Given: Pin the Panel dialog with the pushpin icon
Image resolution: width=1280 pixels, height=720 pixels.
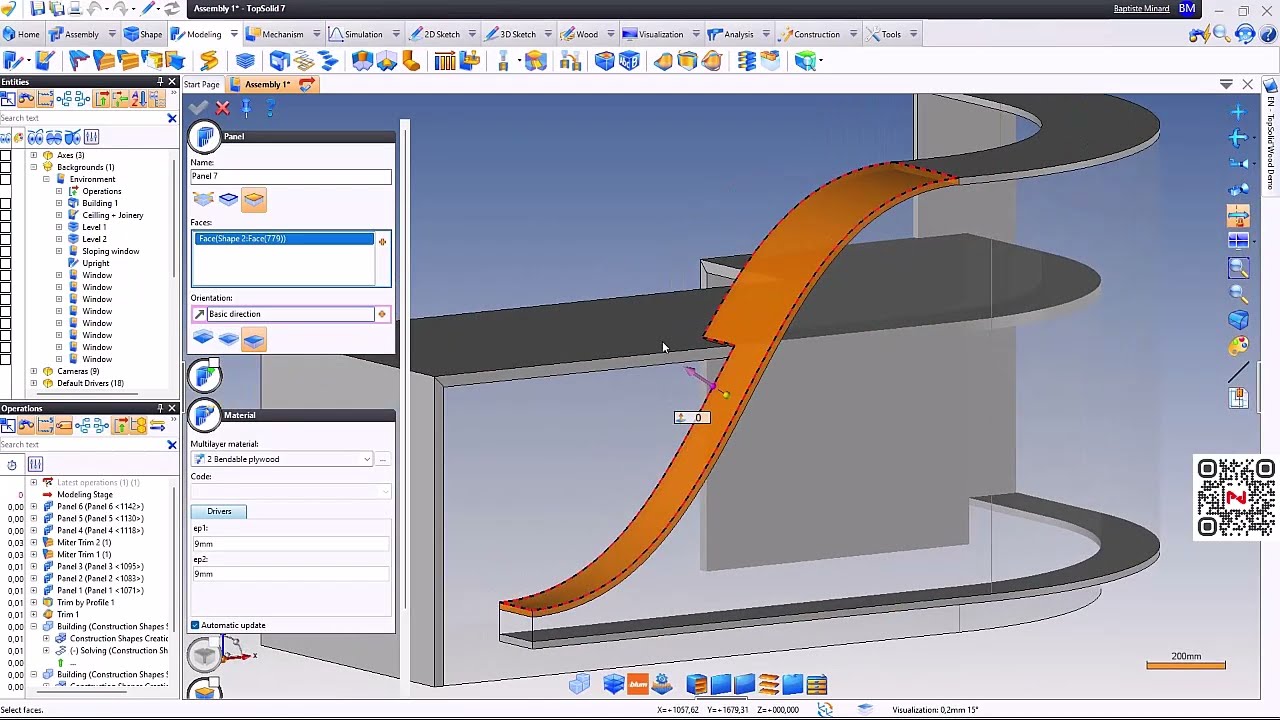Looking at the screenshot, I should 246,108.
